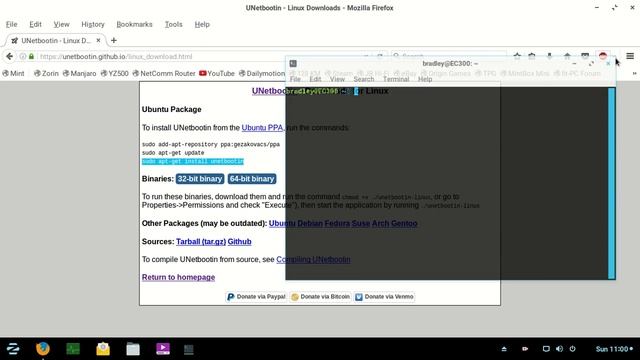Click highlighted sudo apt-get install unetbootin line
Image resolution: width=640 pixels, height=360 pixels.
click(193, 162)
